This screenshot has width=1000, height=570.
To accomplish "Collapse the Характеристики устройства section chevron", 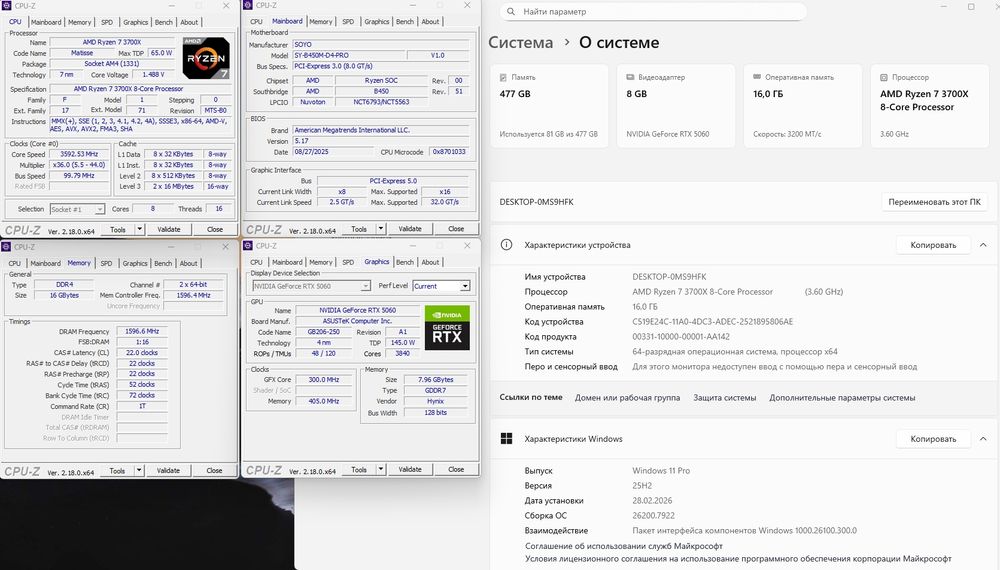I will click(x=983, y=245).
